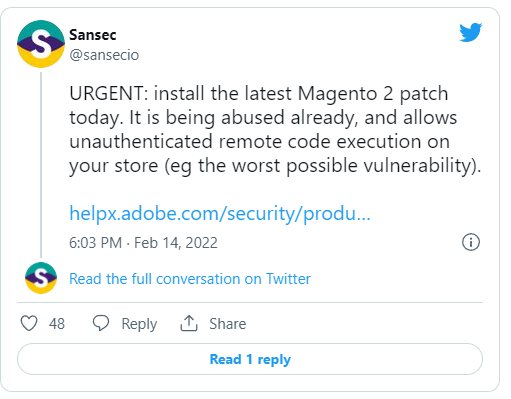Screen dimensions: 511x399
Task: Click the URGENT Magento tweet text
Action: (x=275, y=129)
